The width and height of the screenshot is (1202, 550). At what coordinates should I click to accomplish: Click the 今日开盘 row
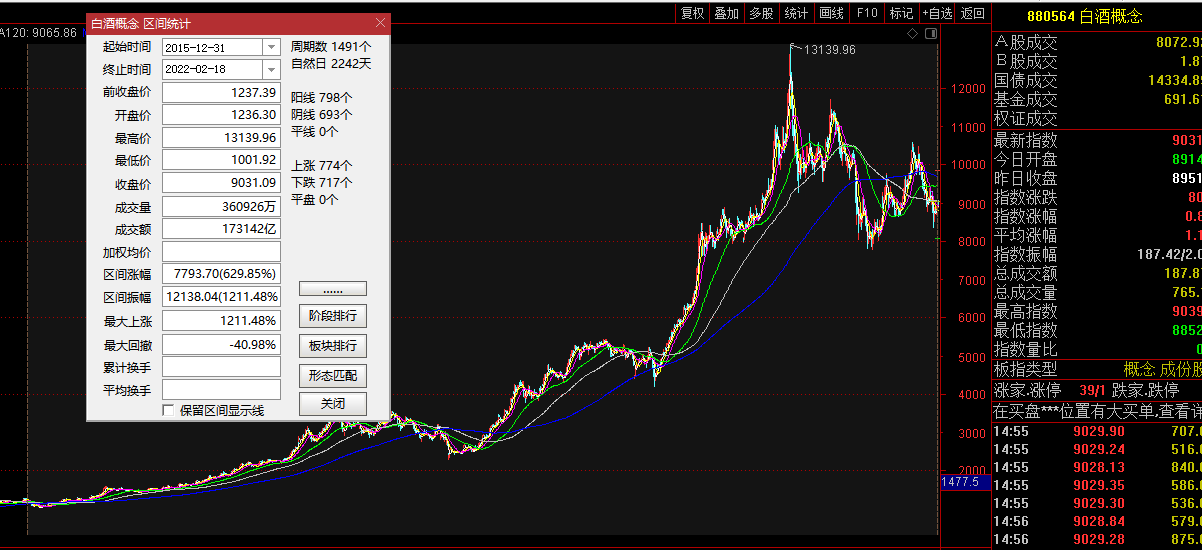[x=1097, y=159]
